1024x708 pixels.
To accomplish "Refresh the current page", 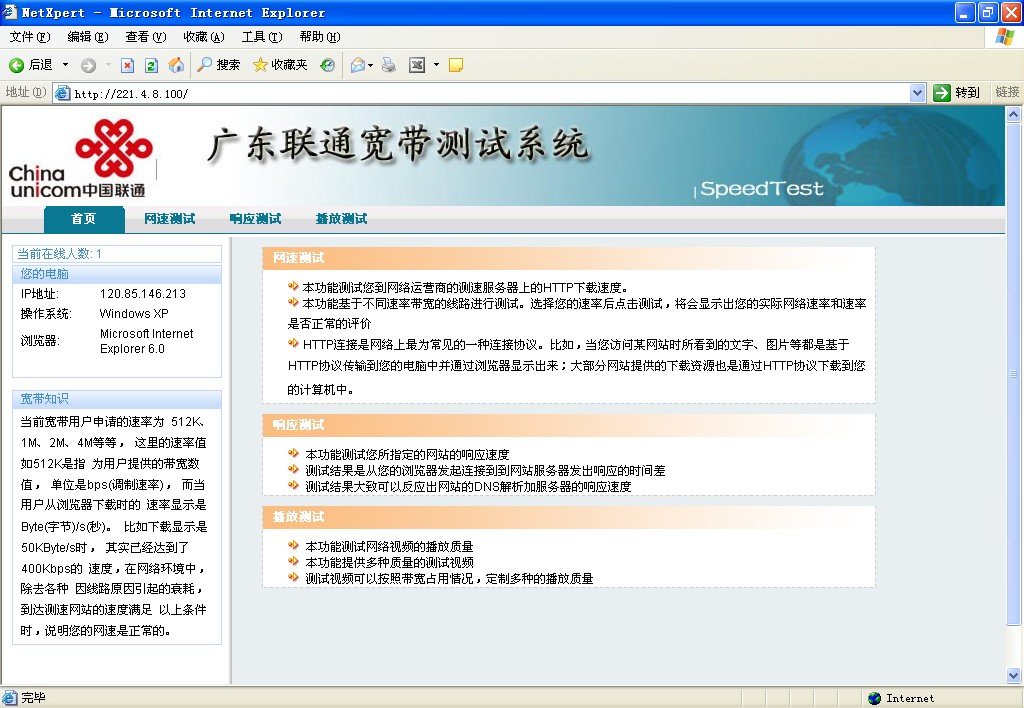I will pyautogui.click(x=151, y=65).
